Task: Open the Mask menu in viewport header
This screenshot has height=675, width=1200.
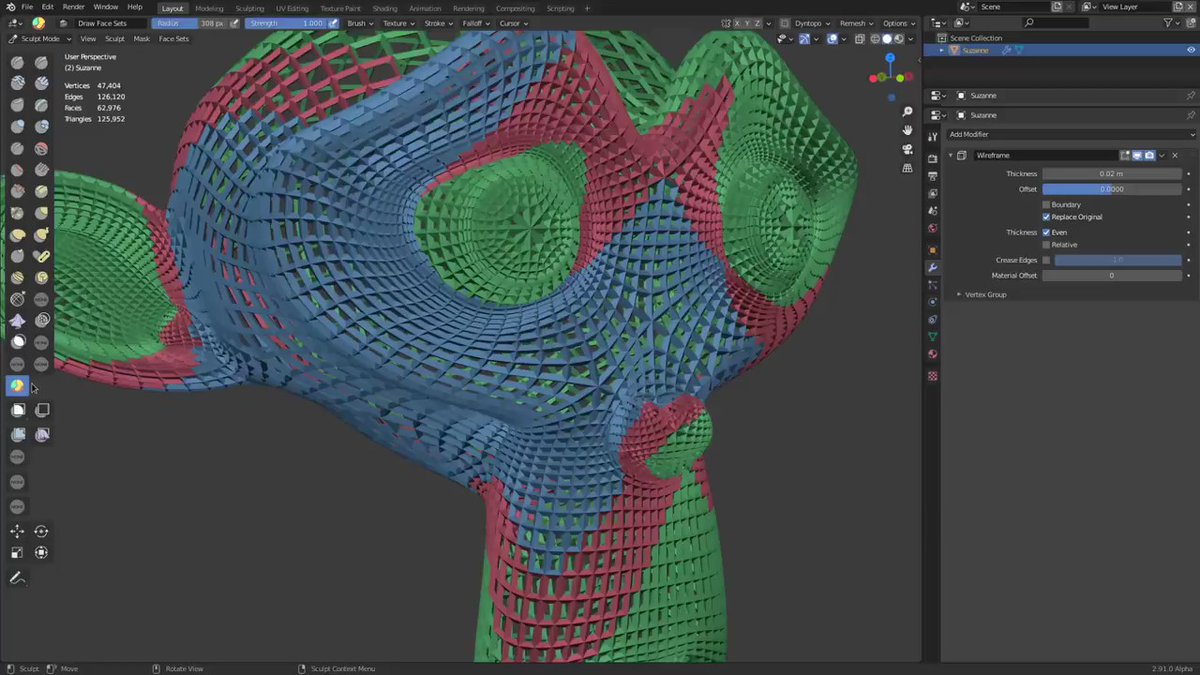Action: click(x=142, y=39)
